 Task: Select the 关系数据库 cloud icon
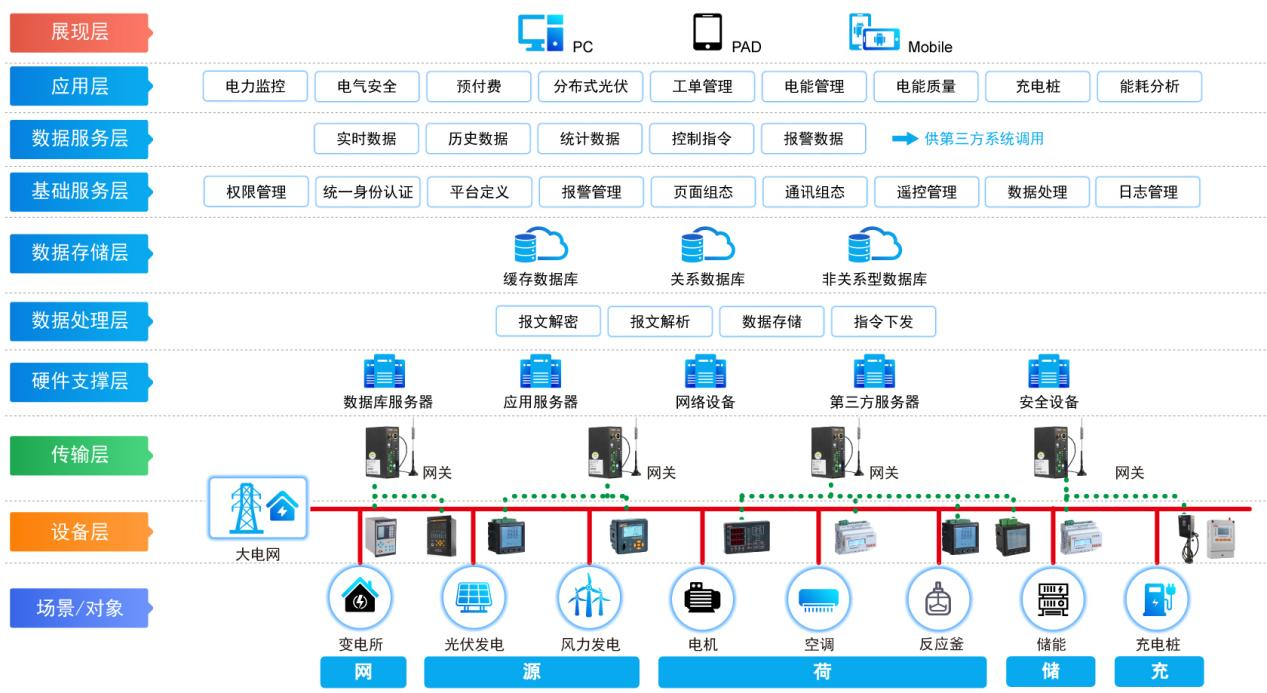point(707,245)
